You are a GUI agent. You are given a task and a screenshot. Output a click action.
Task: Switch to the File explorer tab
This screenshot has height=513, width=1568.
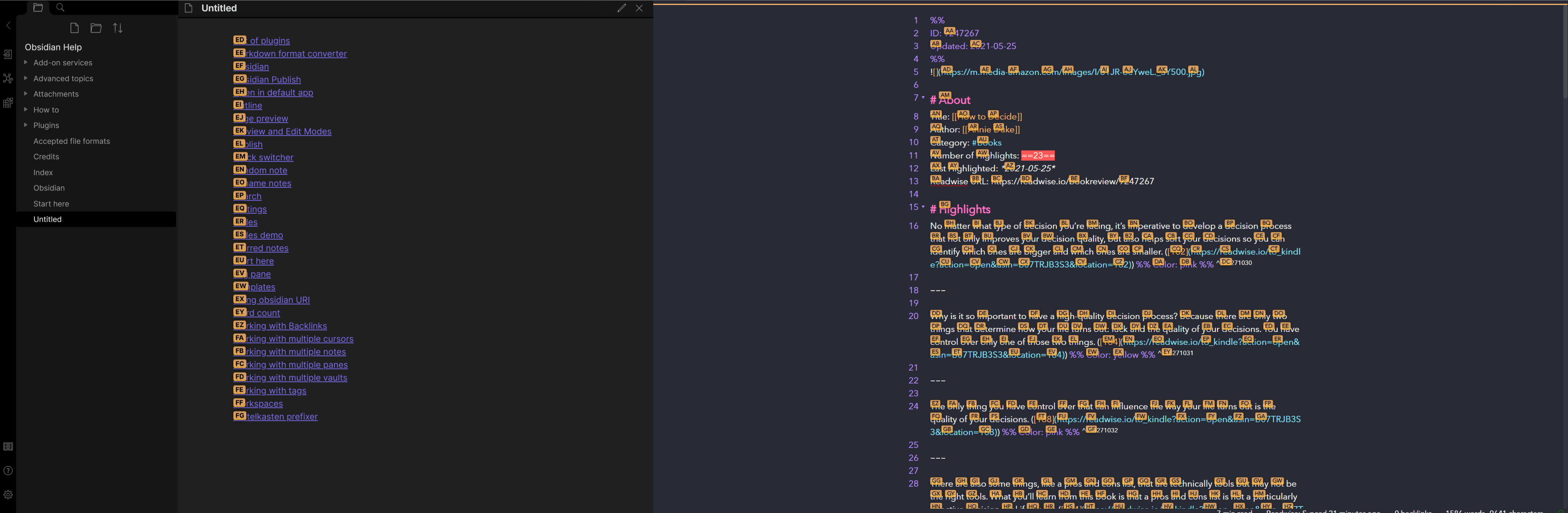(x=38, y=7)
